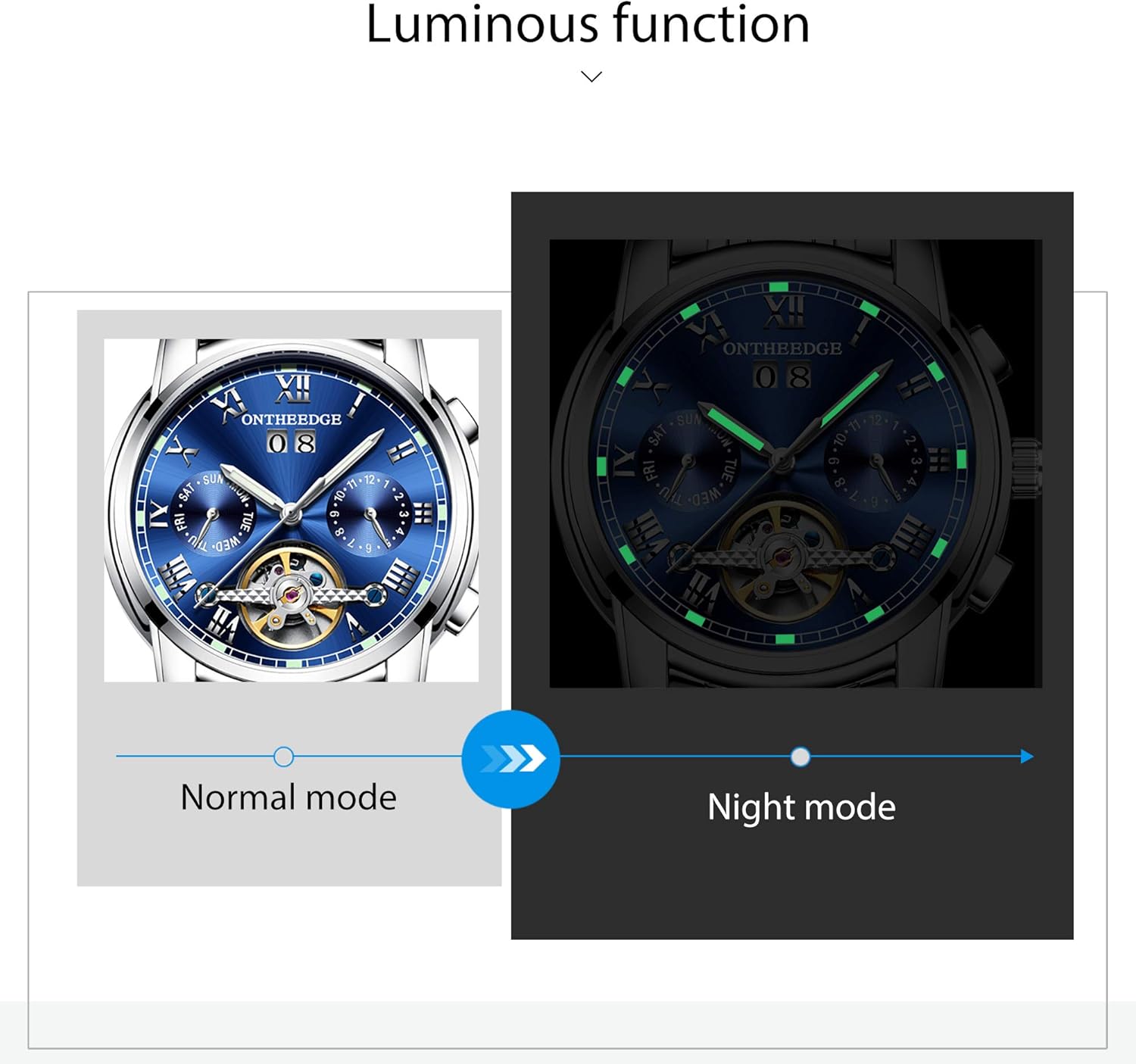
Task: Select the Normal mode timeline dot
Action: point(284,757)
